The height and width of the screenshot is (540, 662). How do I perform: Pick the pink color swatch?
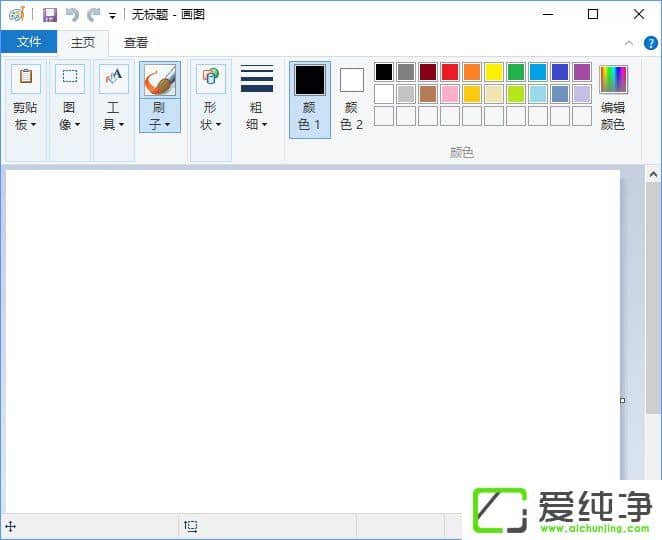point(450,94)
